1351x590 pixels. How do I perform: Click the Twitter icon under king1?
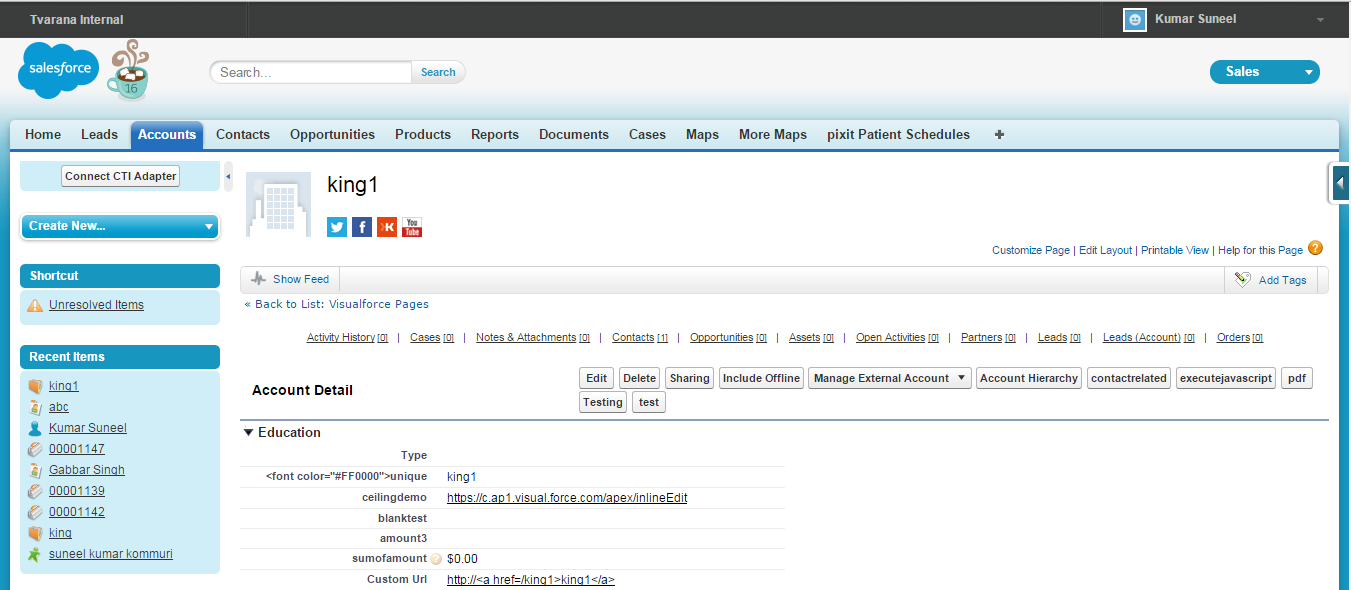(x=336, y=227)
